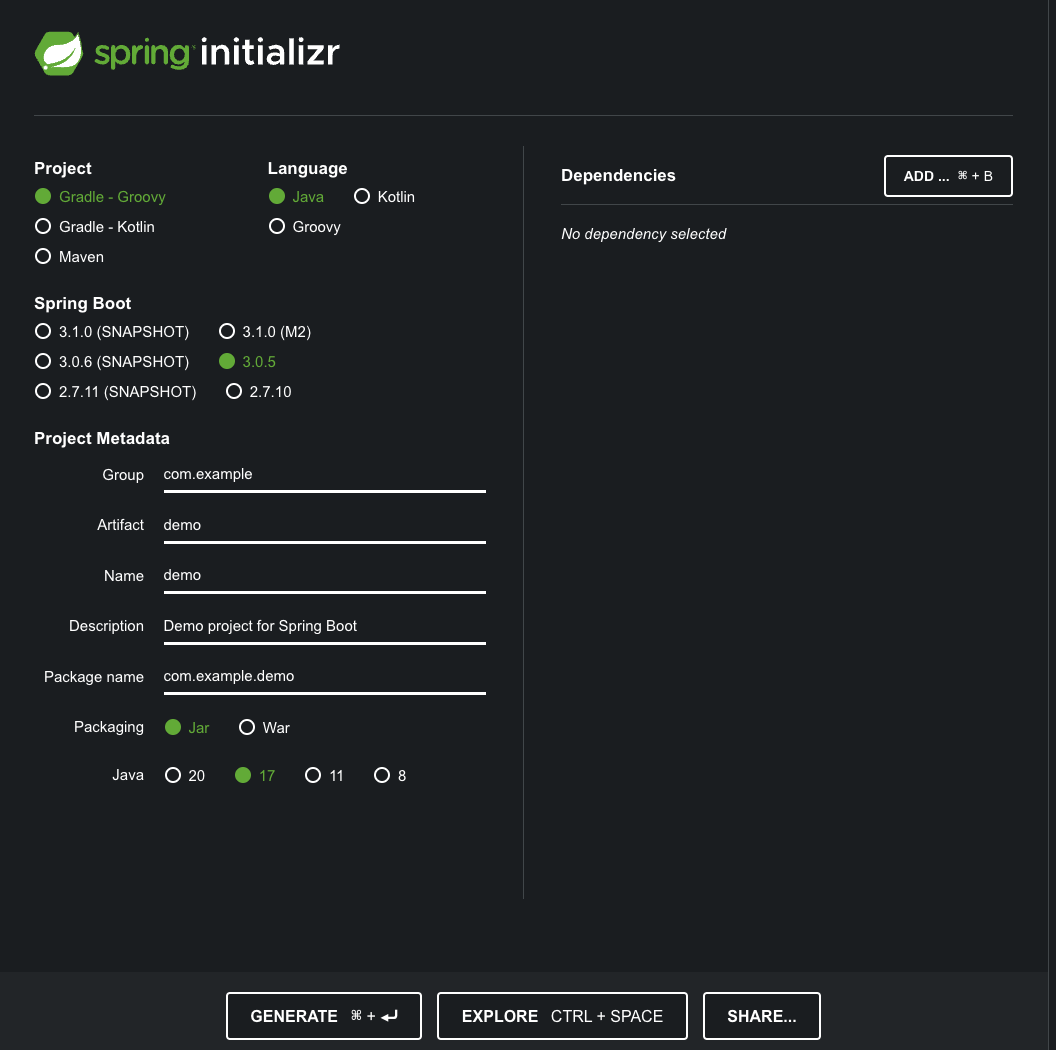Focus the Artifact input field

coord(325,526)
